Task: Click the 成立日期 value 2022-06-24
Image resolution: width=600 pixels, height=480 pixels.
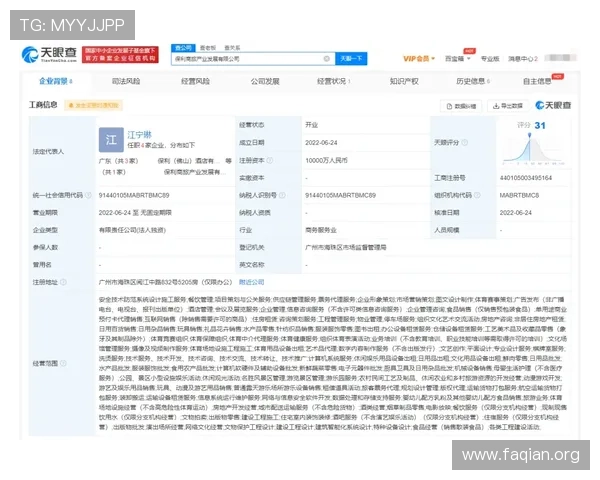Action: click(321, 143)
